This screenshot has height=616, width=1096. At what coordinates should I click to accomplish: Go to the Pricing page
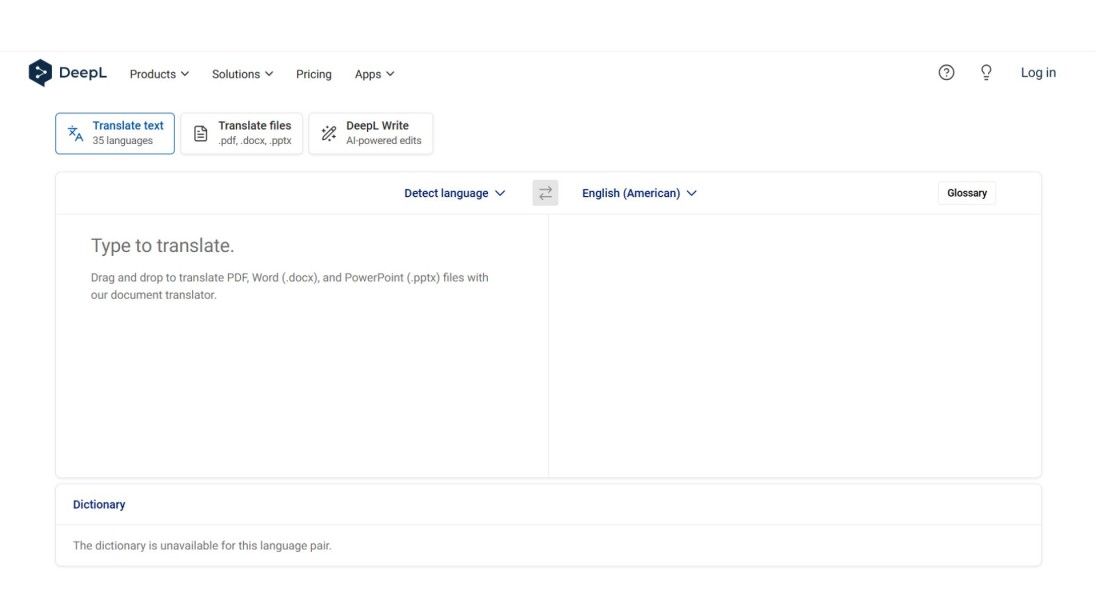tap(313, 74)
